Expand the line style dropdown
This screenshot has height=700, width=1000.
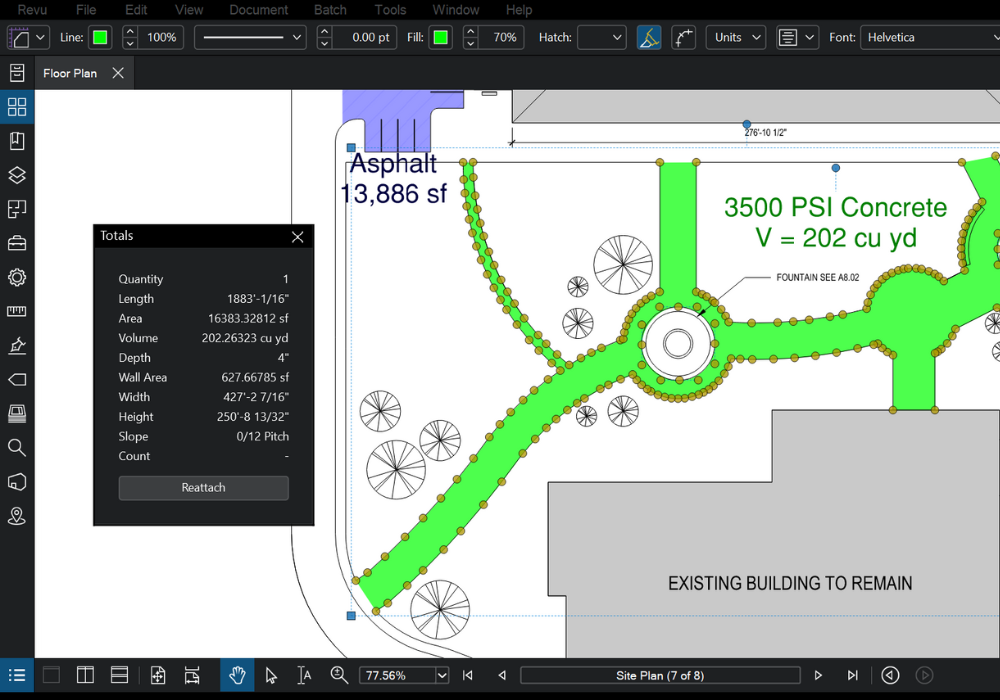point(297,37)
